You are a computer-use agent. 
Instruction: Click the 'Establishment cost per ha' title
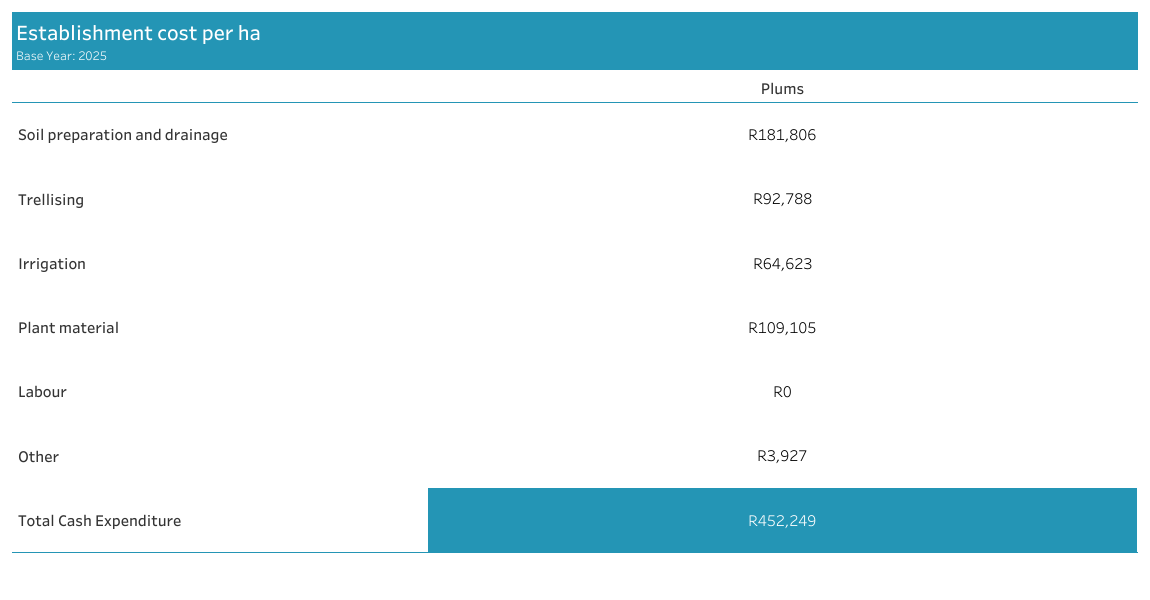(x=138, y=33)
